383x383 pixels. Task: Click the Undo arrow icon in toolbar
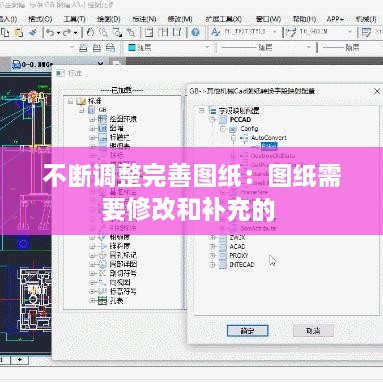point(50,32)
